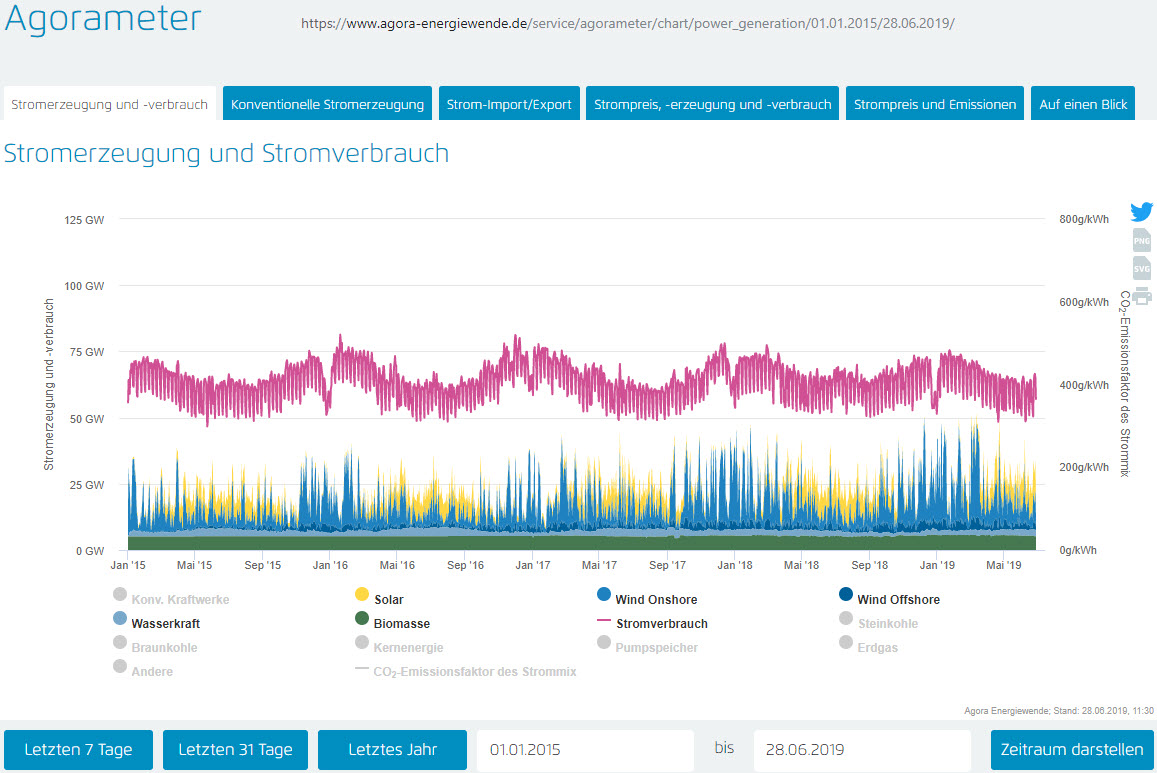Viewport: 1157px width, 773px height.
Task: Click Letzten 7 Tage button
Action: 78,750
